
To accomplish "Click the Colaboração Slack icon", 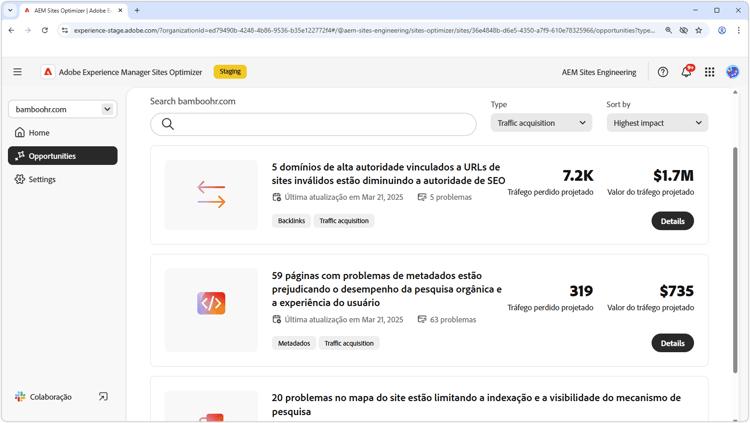I will (20, 397).
